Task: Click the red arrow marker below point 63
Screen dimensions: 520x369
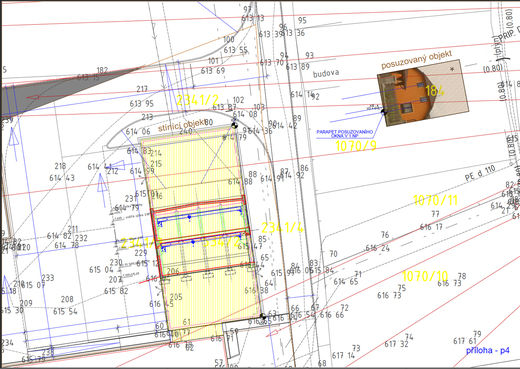Action: tap(272, 332)
